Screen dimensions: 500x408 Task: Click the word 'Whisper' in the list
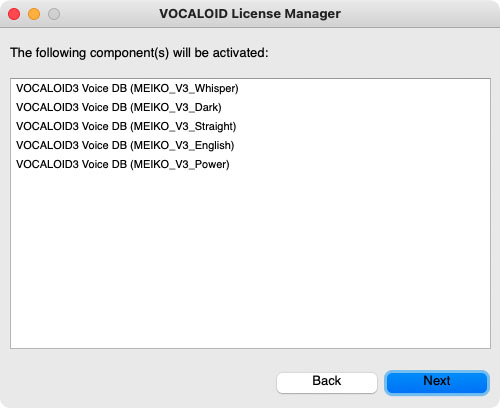(215, 89)
